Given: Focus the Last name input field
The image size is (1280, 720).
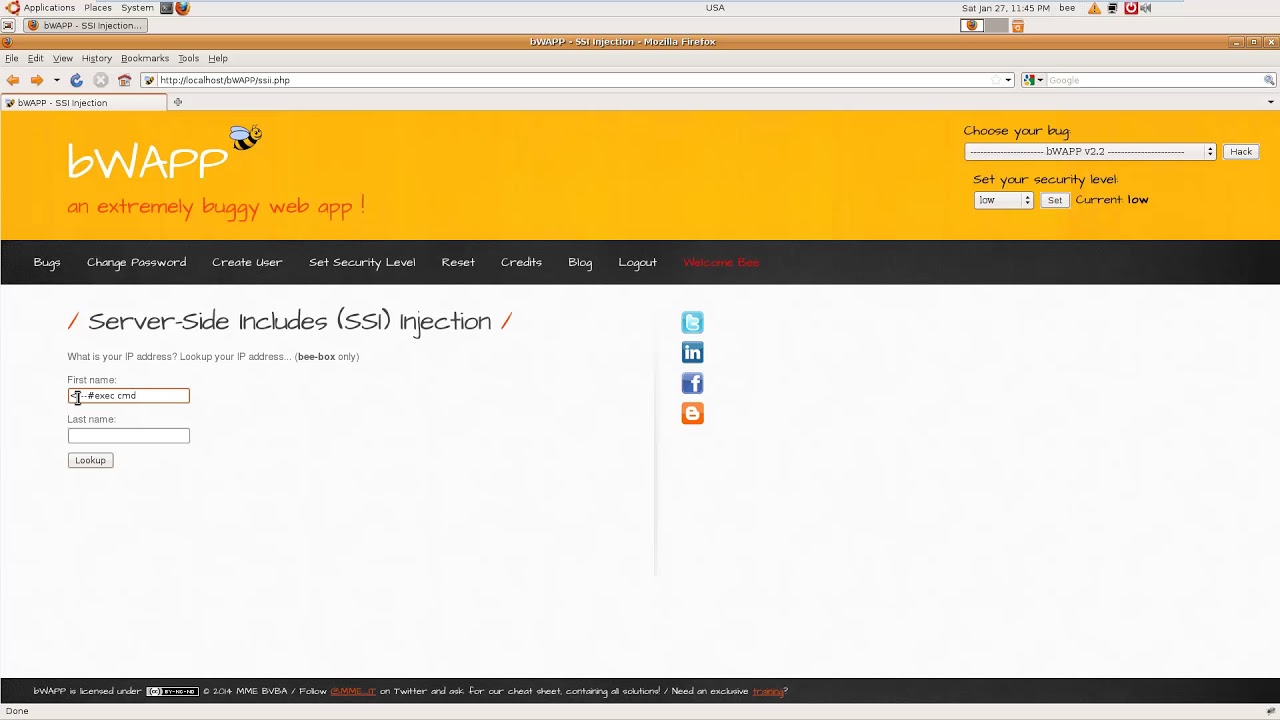Looking at the screenshot, I should 128,435.
